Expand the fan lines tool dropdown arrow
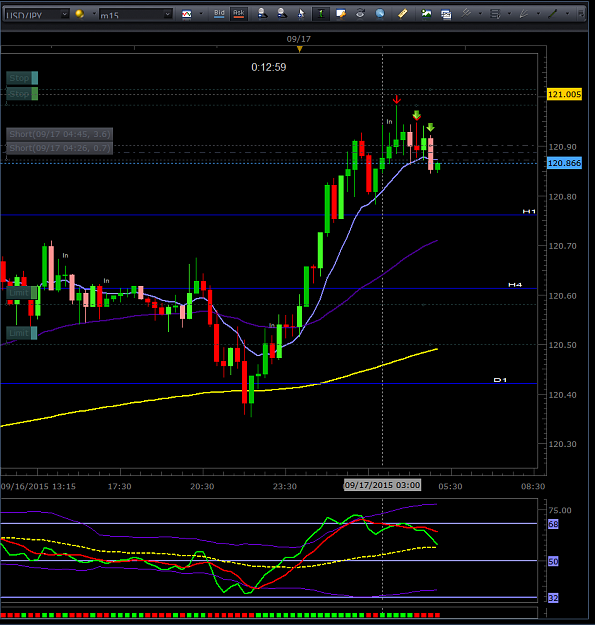The height and width of the screenshot is (625, 595). 538,14
